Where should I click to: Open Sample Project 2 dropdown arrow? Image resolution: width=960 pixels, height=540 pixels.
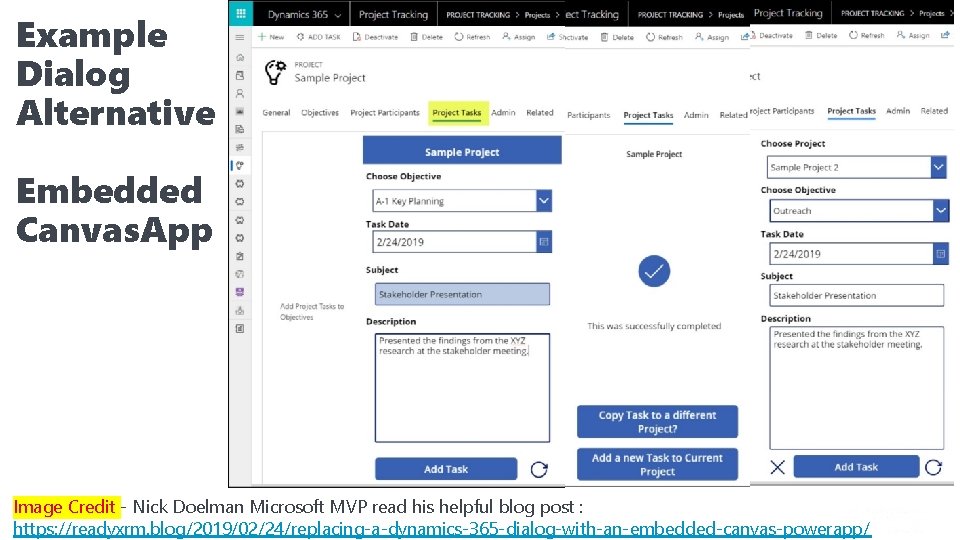tap(938, 167)
